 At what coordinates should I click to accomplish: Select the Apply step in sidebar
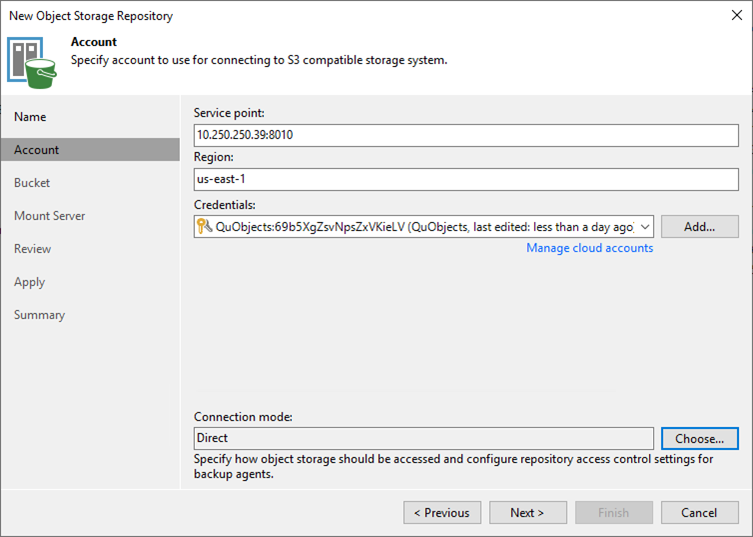pyautogui.click(x=29, y=282)
